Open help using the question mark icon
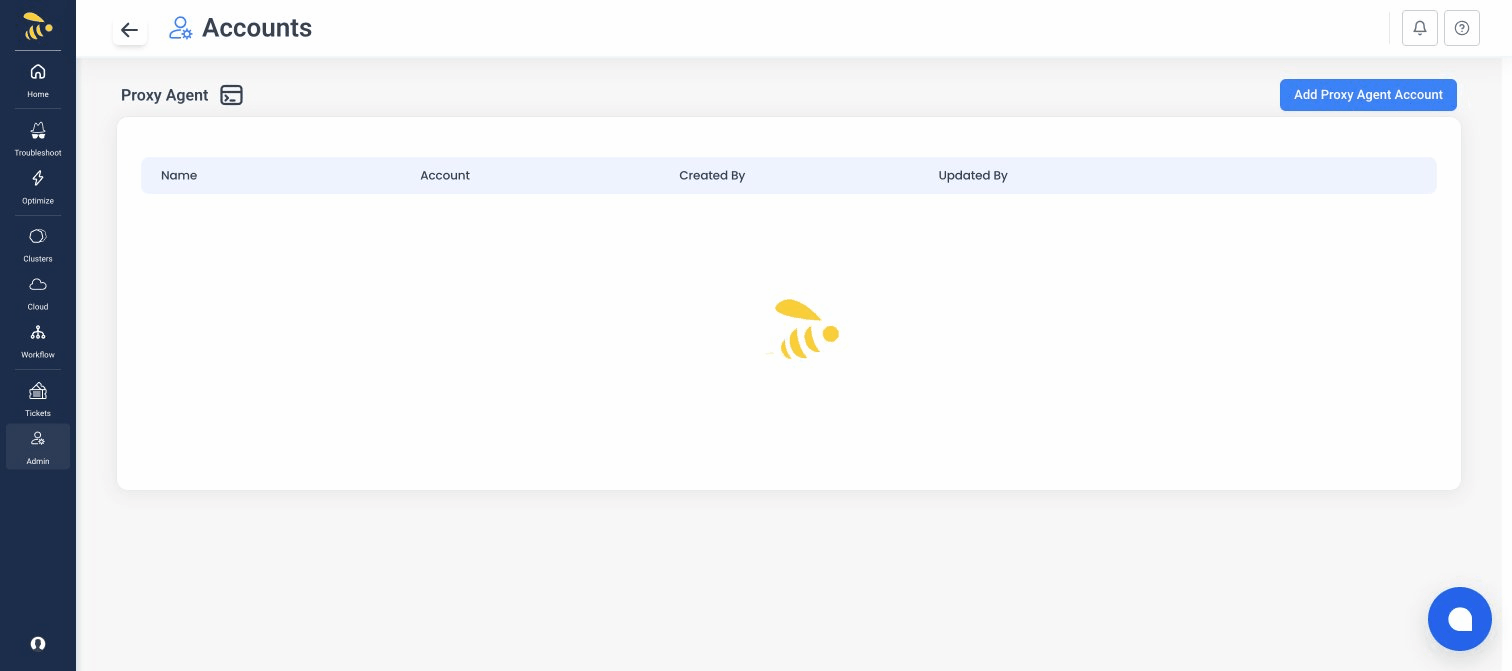The height and width of the screenshot is (671, 1512). tap(1462, 28)
